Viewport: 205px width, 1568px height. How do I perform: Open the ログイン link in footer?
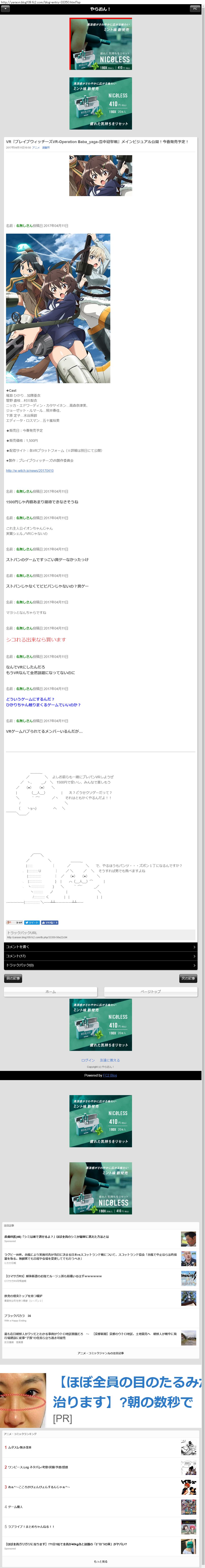coord(88,1060)
